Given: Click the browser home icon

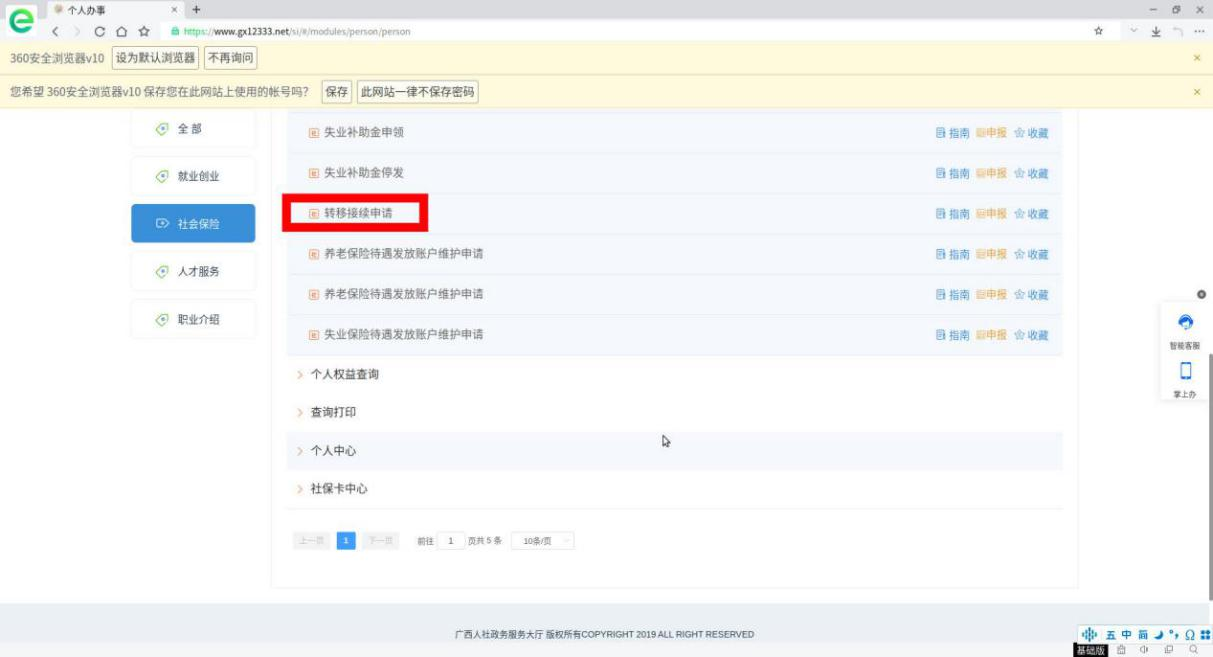Looking at the screenshot, I should (122, 31).
